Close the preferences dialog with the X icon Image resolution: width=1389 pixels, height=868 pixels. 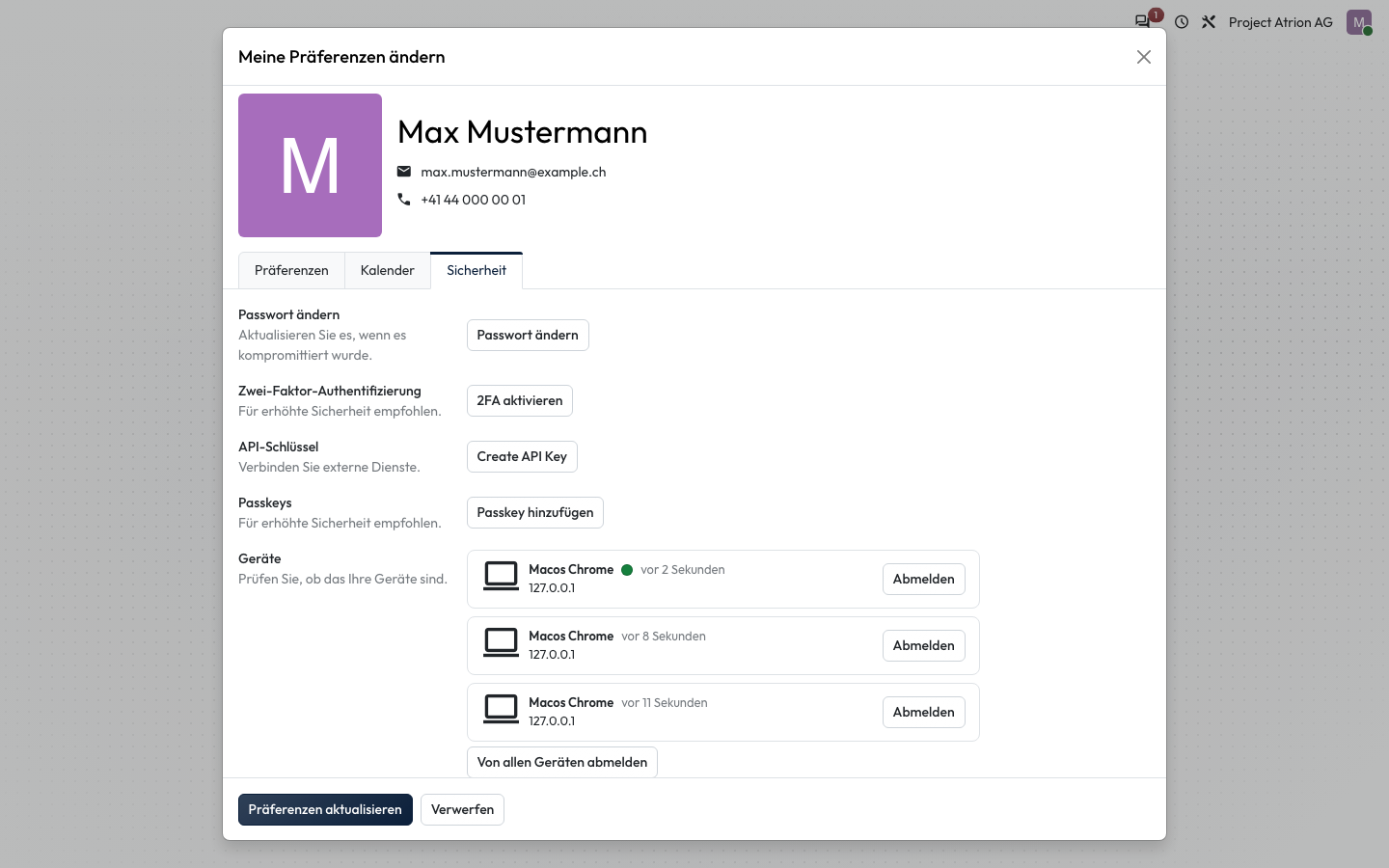pos(1144,57)
